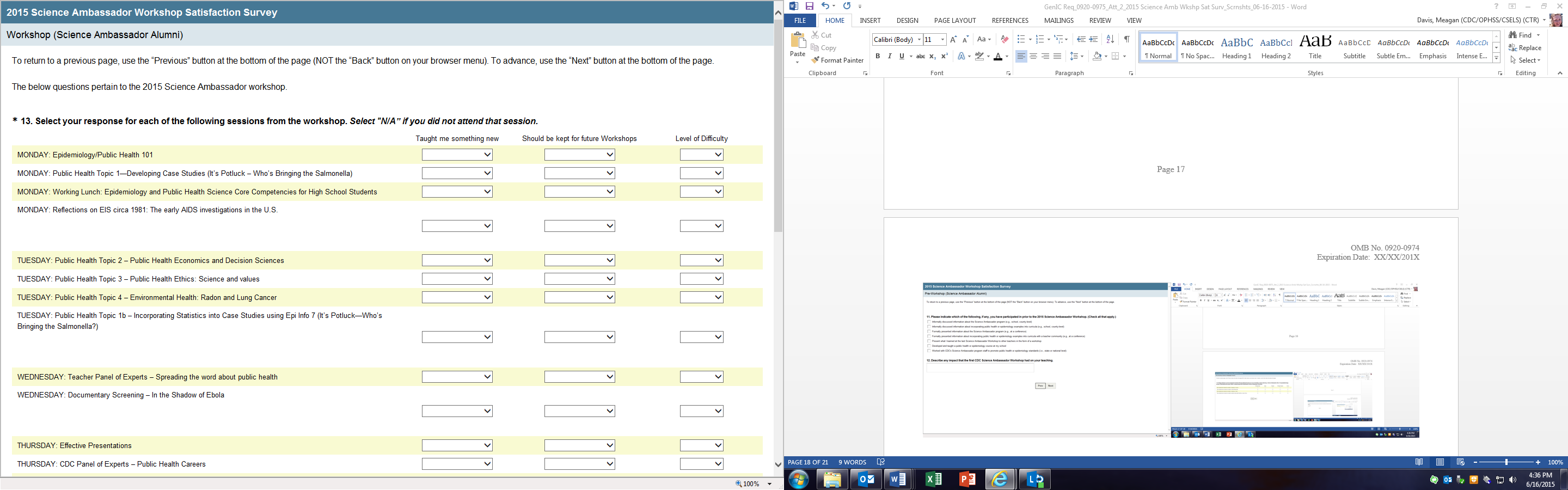Screen dimensions: 1568x490
Task: Click the Sort paragraph icon
Action: point(1110,40)
